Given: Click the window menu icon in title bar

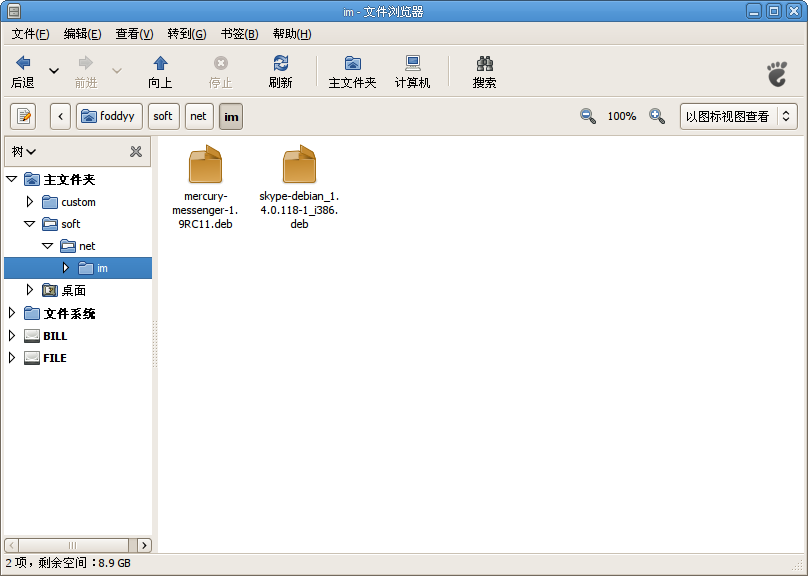Looking at the screenshot, I should click(x=14, y=11).
